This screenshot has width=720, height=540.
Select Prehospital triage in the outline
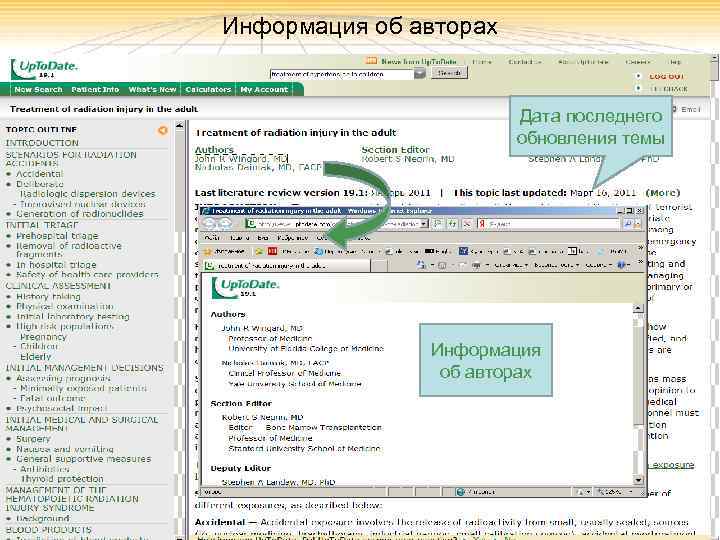point(57,236)
